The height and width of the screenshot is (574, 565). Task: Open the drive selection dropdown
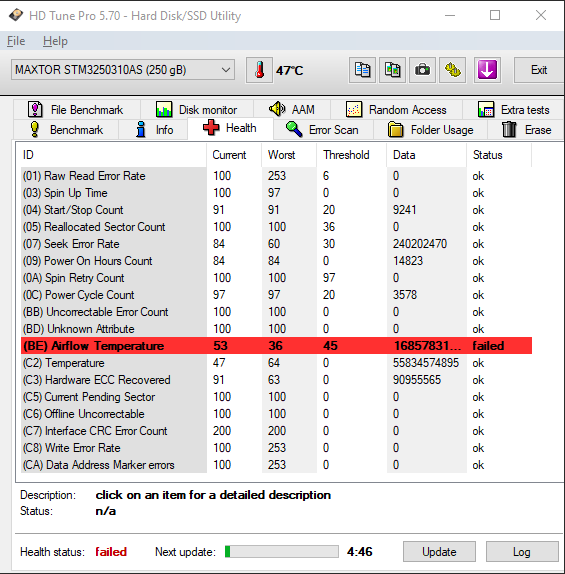coord(123,70)
